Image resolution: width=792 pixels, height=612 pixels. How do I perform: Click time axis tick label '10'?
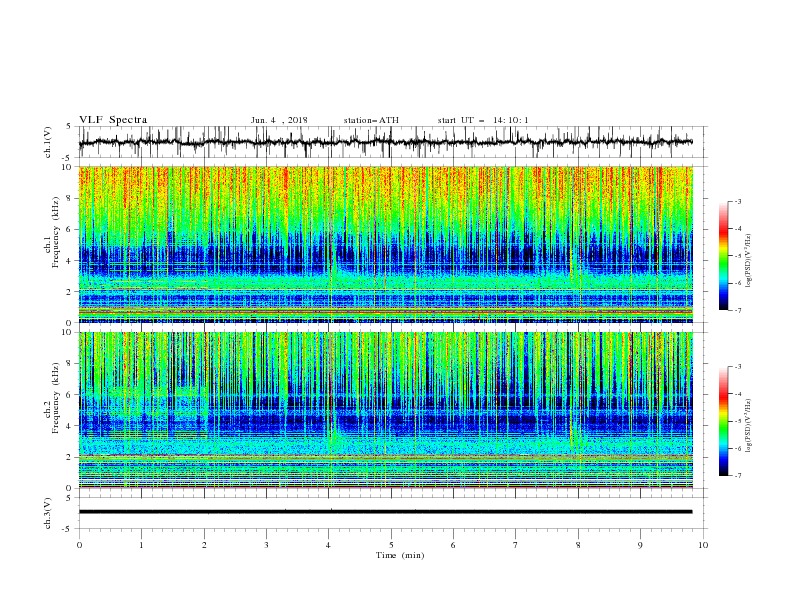pyautogui.click(x=703, y=545)
